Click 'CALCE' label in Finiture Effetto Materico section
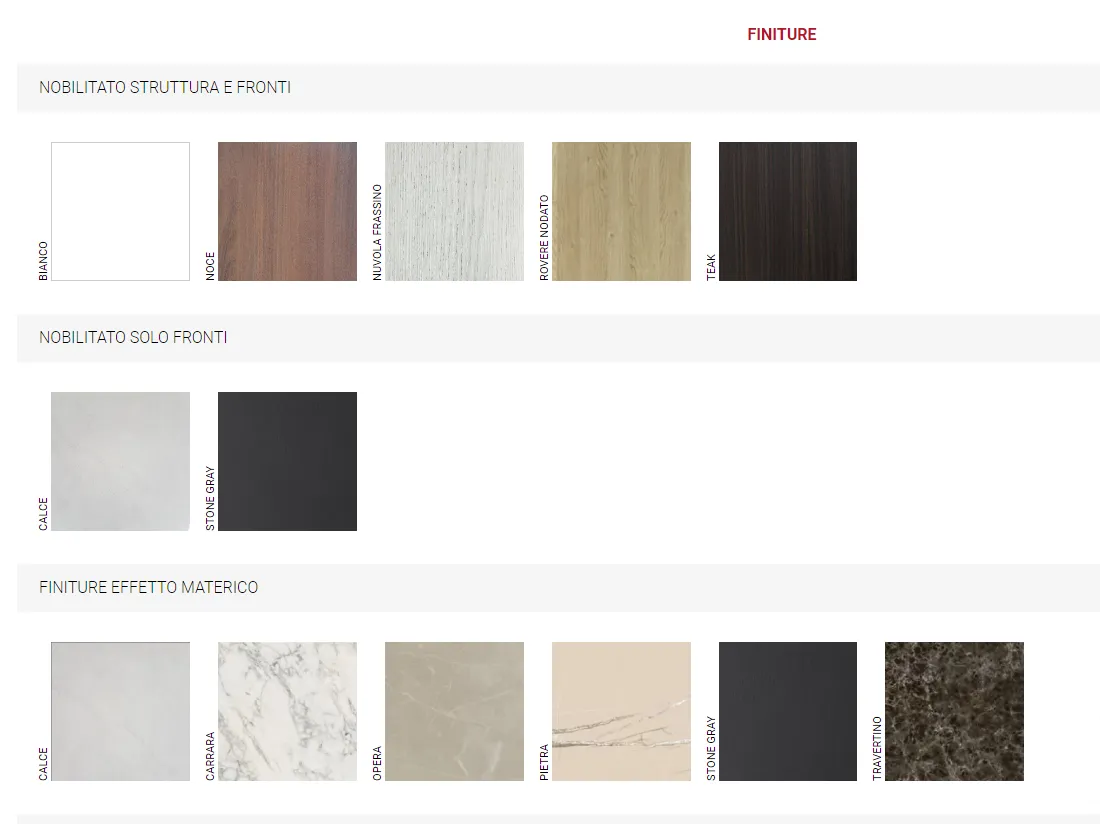This screenshot has width=1100, height=824. coord(43,764)
